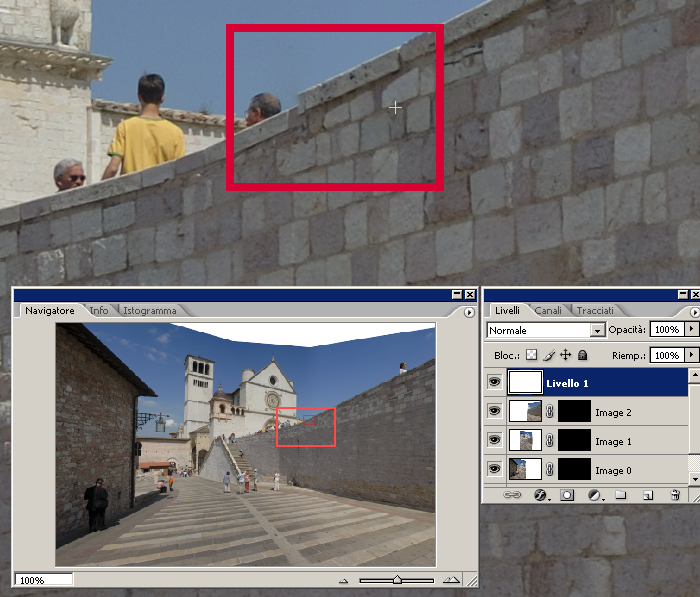Click the zoom out small mountains icon
The image size is (700, 597).
[x=343, y=580]
